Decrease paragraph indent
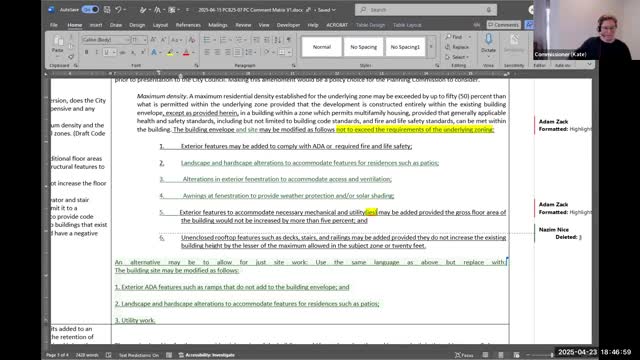 pyautogui.click(x=256, y=40)
